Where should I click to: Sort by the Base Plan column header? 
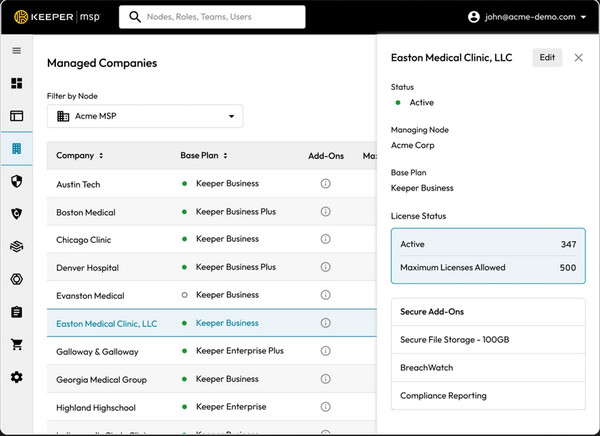click(x=203, y=156)
